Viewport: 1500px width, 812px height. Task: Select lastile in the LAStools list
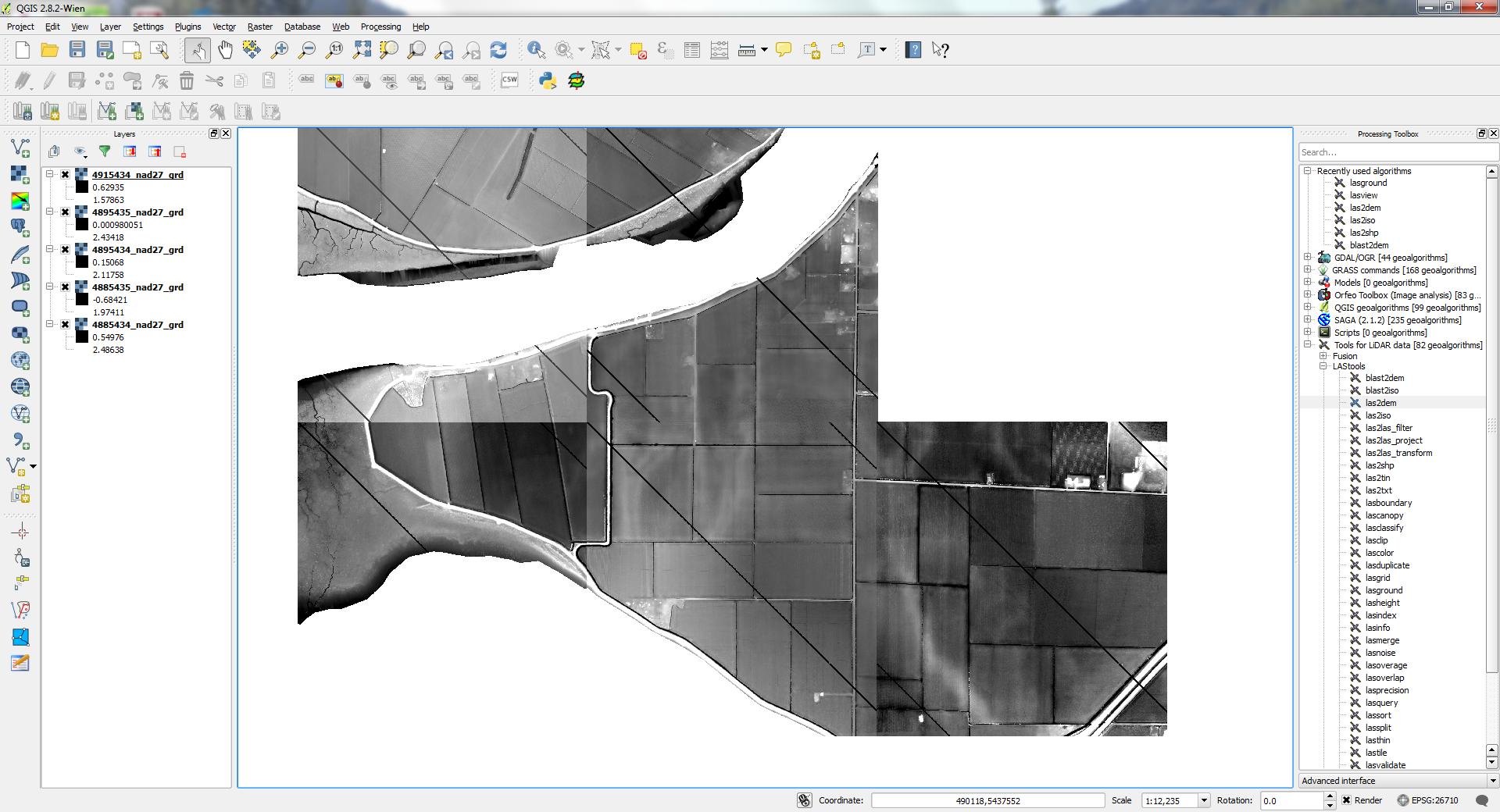point(1376,753)
